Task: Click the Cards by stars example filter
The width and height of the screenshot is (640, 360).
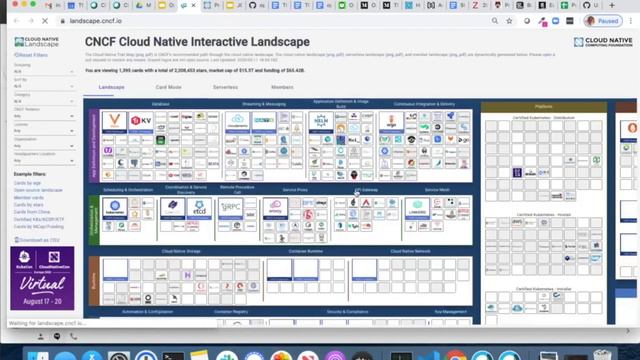Action: pyautogui.click(x=29, y=205)
